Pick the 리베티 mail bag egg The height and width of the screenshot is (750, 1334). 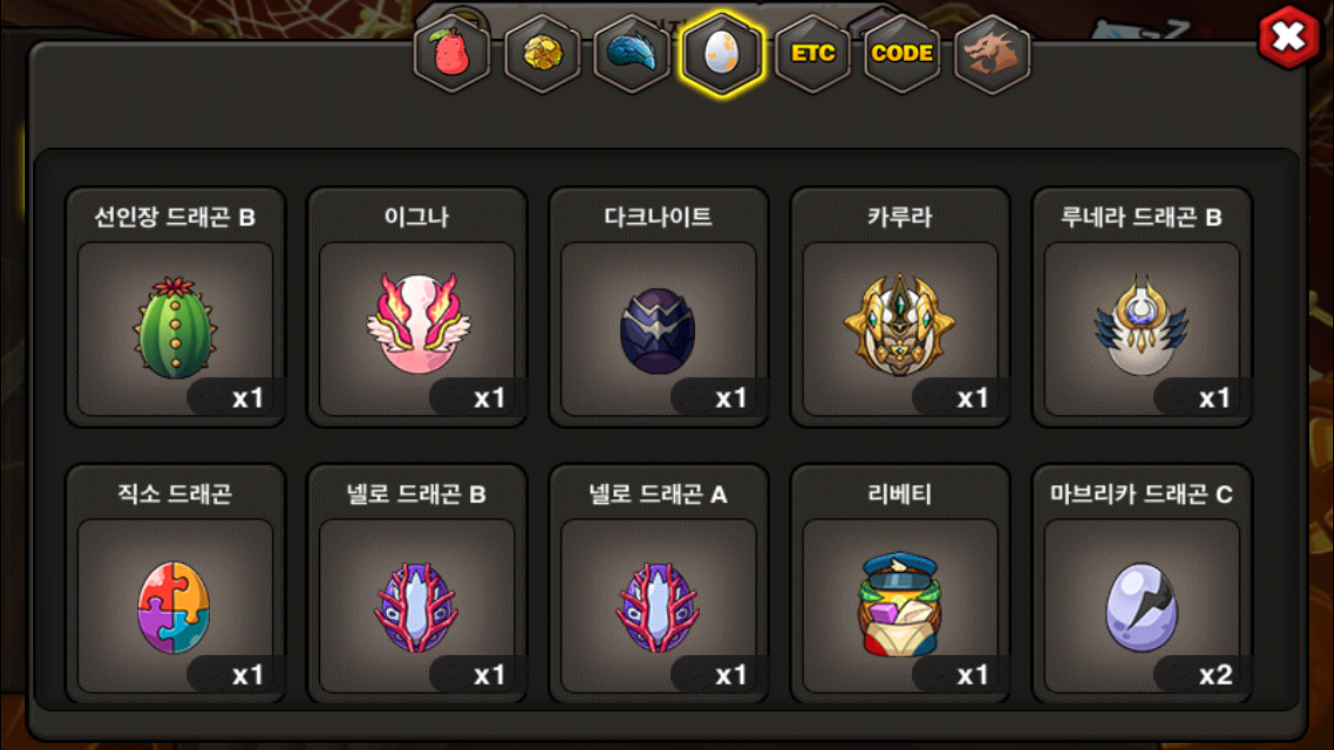(x=901, y=584)
